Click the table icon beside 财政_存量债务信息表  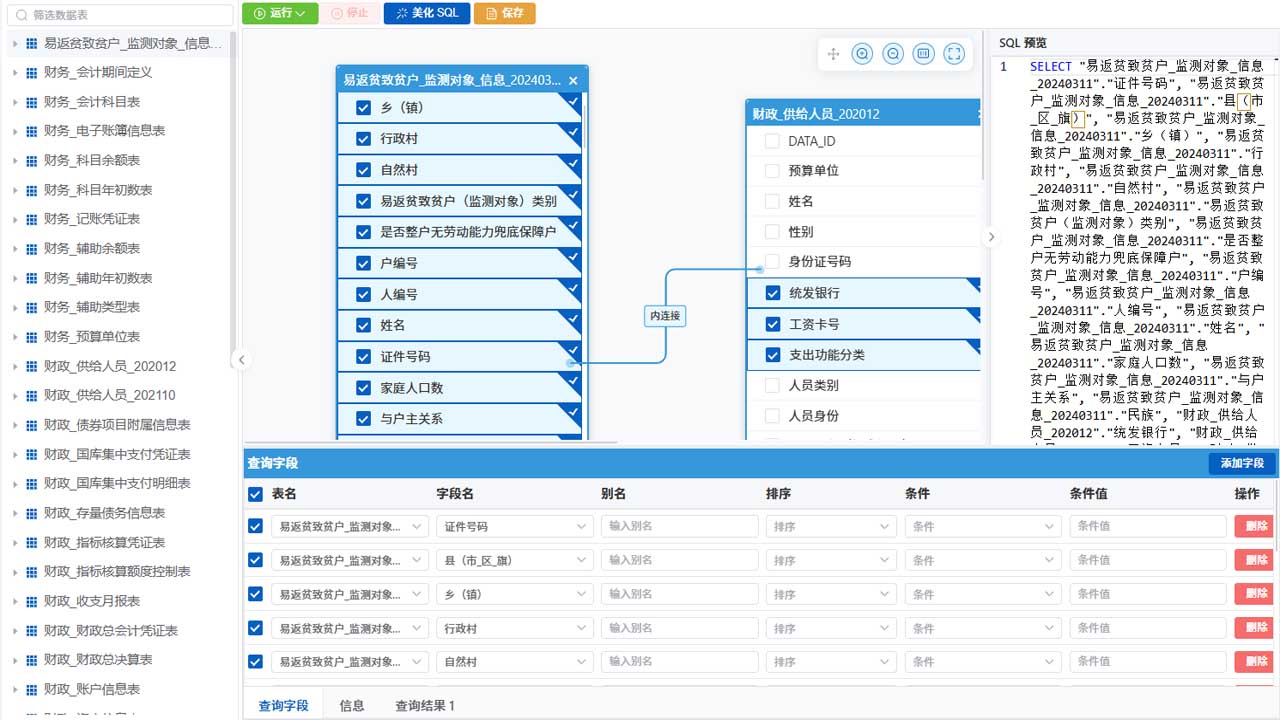click(32, 513)
